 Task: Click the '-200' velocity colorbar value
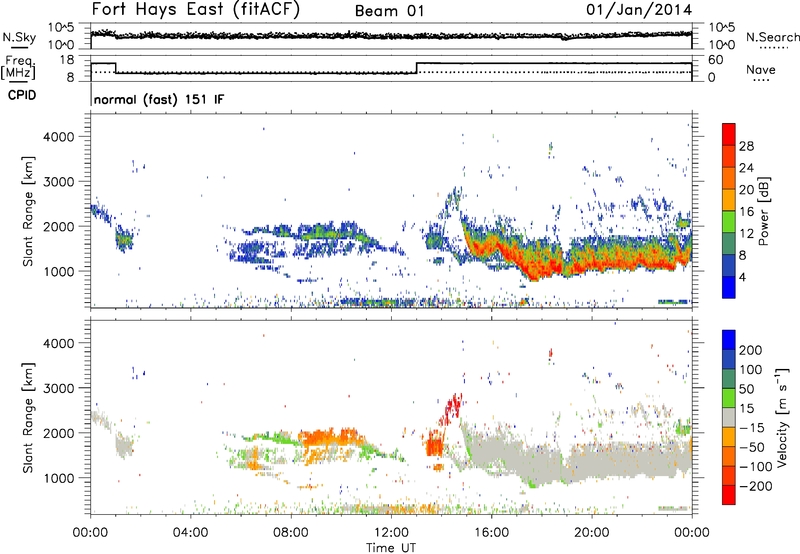pos(755,486)
